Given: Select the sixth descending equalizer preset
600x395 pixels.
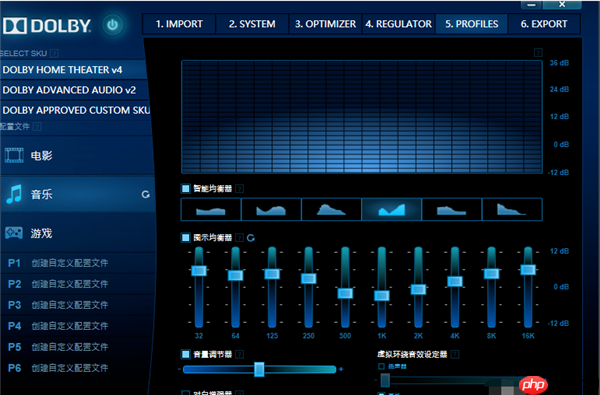Looking at the screenshot, I should 512,209.
